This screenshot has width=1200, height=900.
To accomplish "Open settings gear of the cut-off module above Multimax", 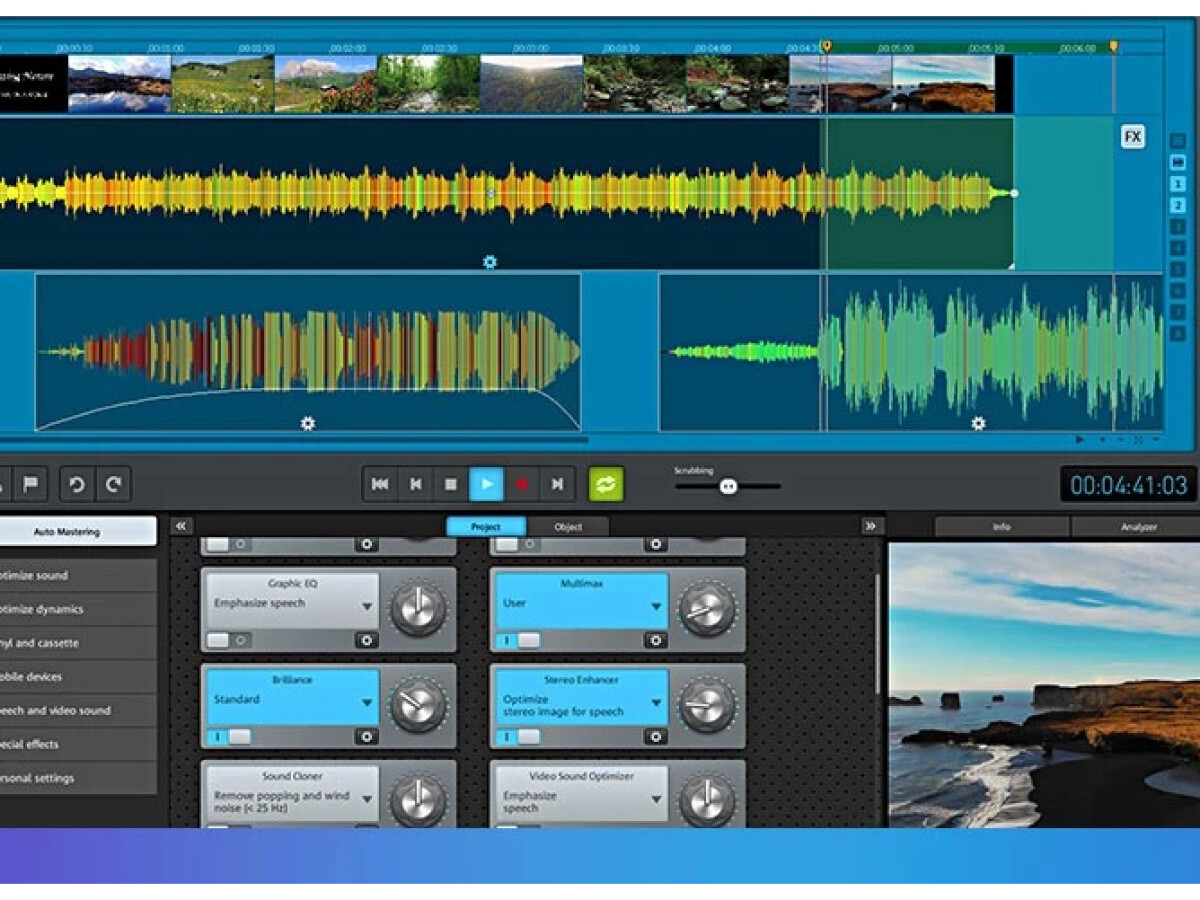I will tap(655, 544).
